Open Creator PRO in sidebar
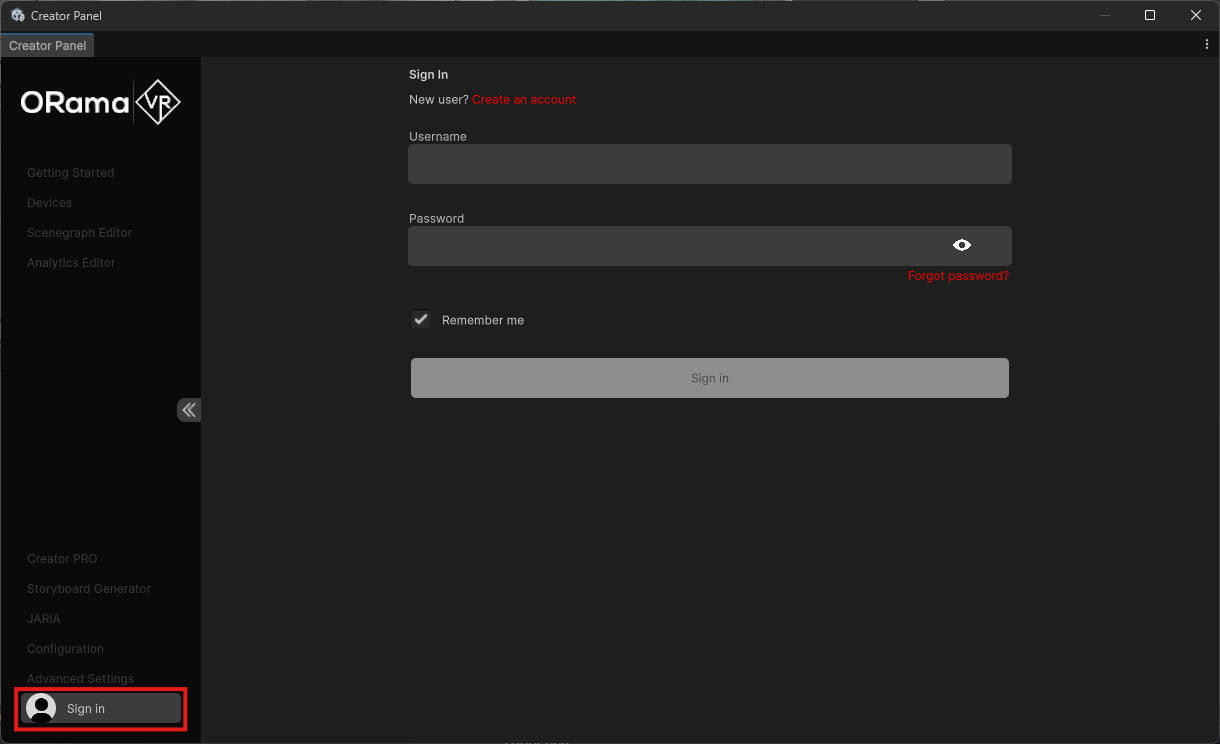 pos(62,559)
